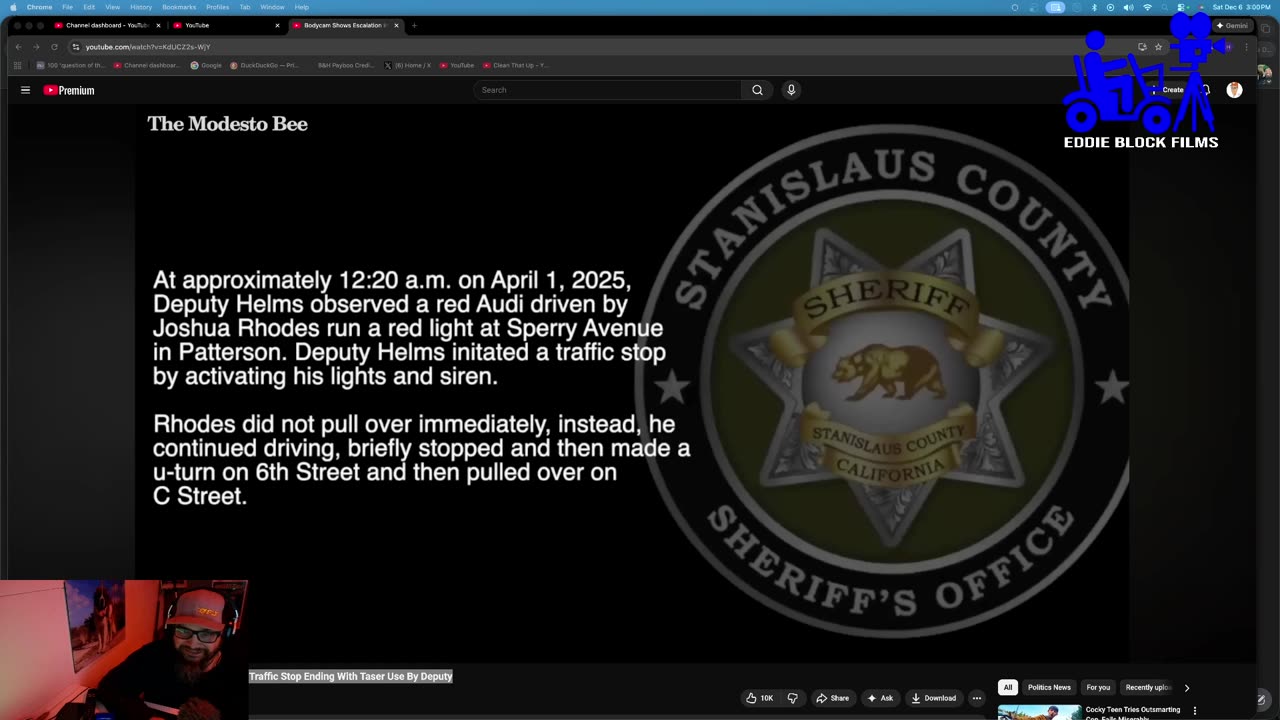Open the Apple menu
This screenshot has height=720, width=1280.
(x=13, y=7)
